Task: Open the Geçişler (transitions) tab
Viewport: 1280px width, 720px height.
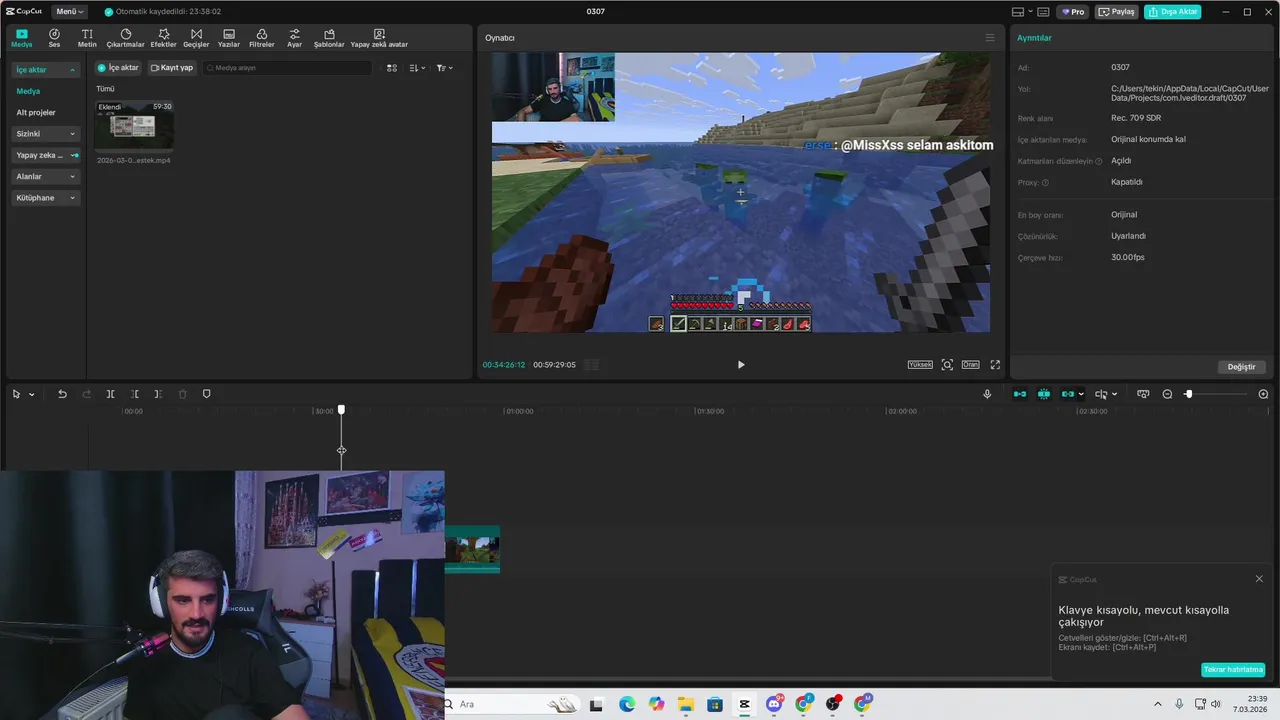Action: [196, 38]
